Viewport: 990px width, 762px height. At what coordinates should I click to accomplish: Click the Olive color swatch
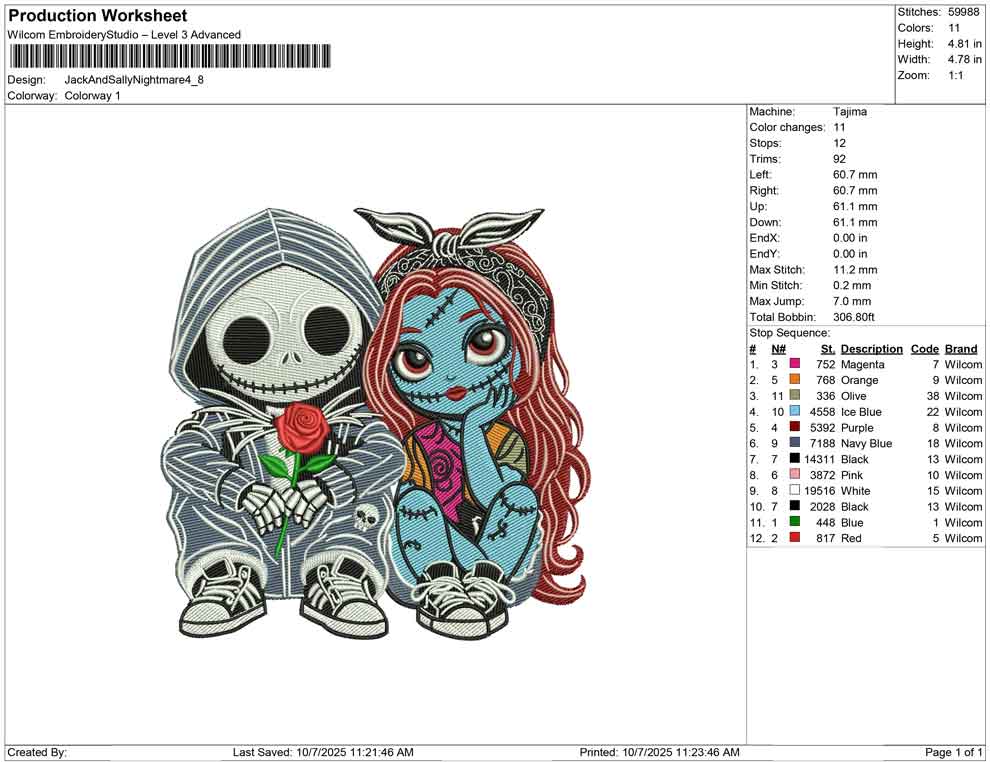[794, 395]
